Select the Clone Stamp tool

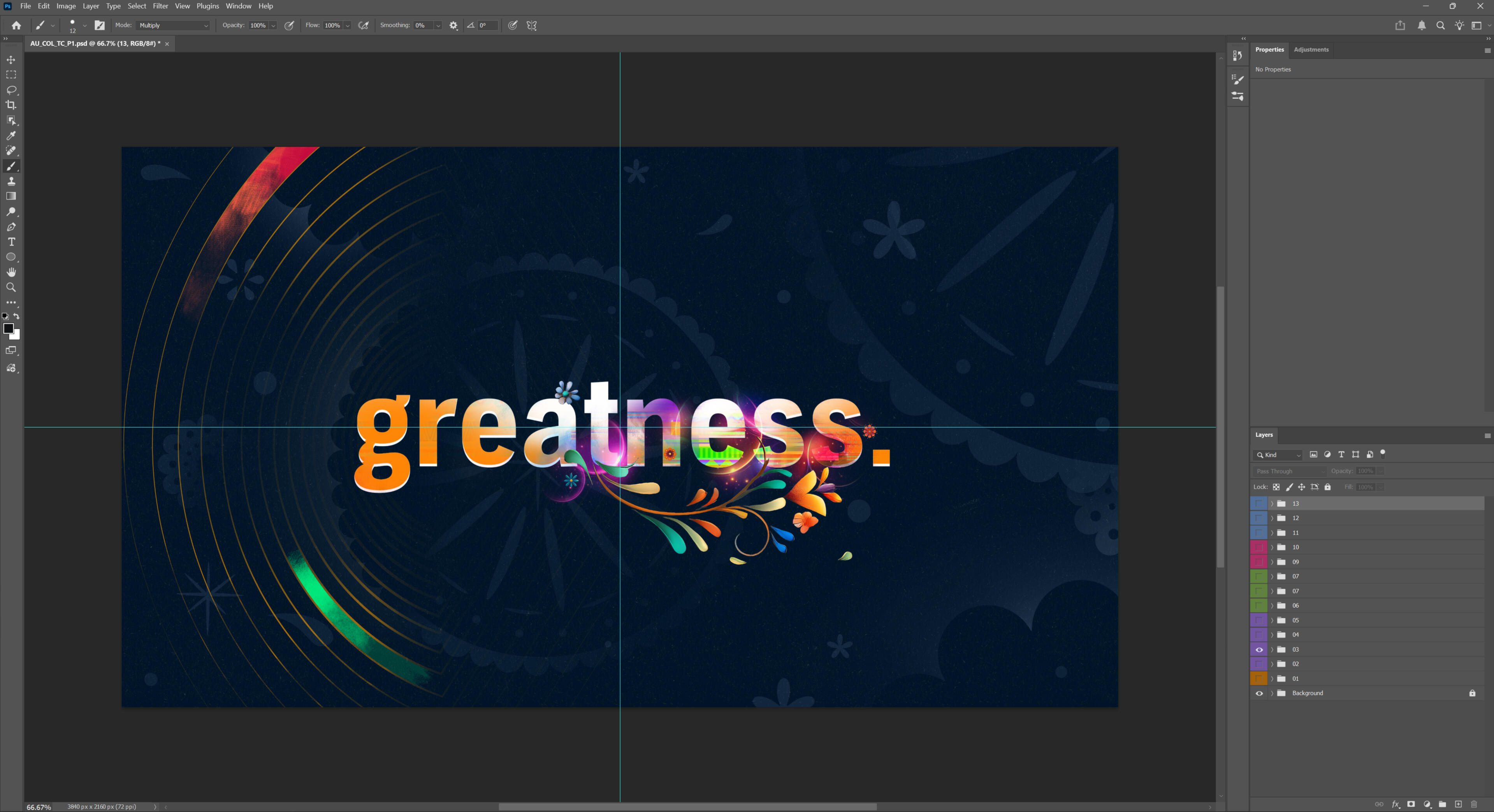tap(11, 181)
